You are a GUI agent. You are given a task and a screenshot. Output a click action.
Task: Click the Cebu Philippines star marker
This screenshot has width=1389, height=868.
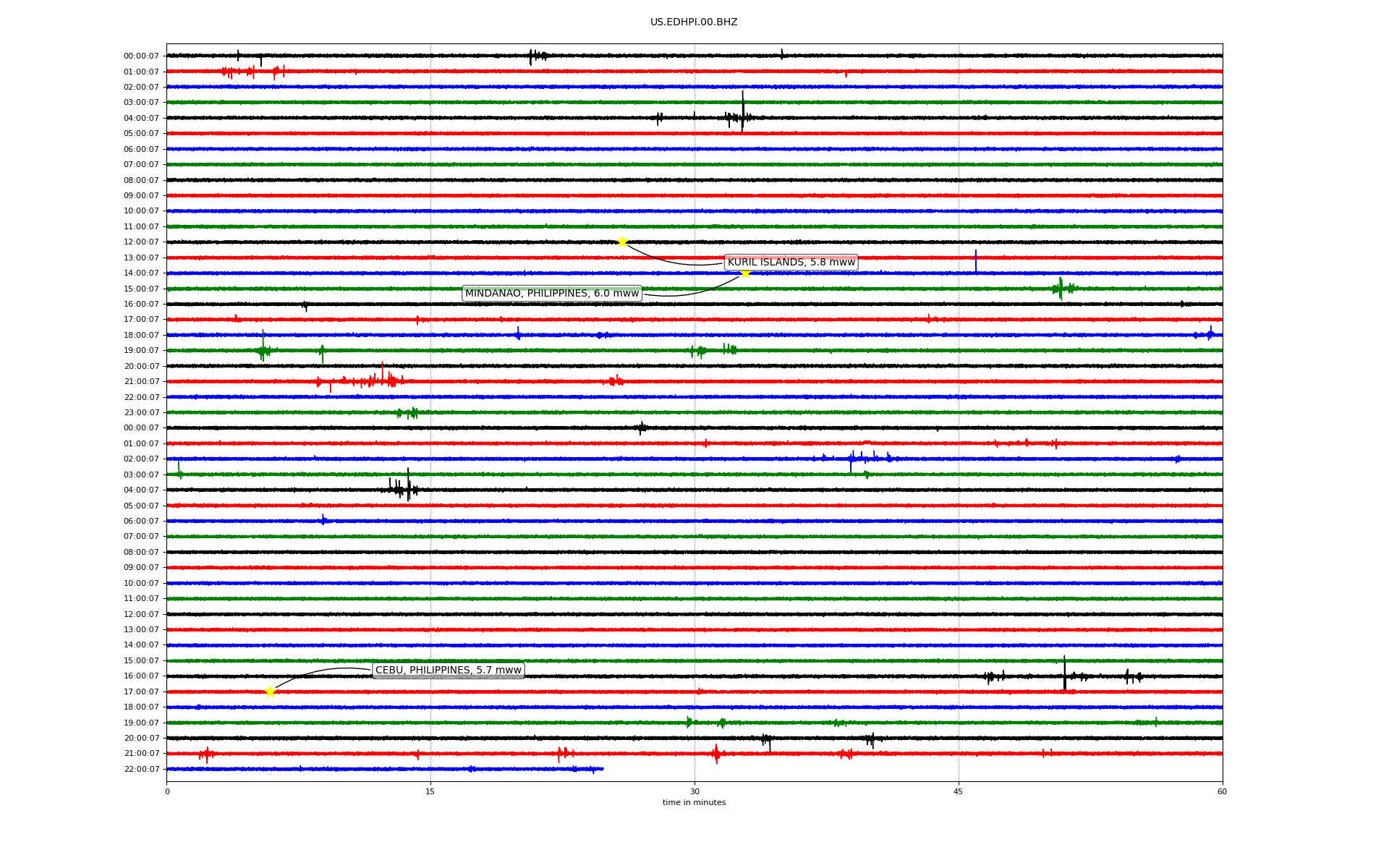click(270, 692)
